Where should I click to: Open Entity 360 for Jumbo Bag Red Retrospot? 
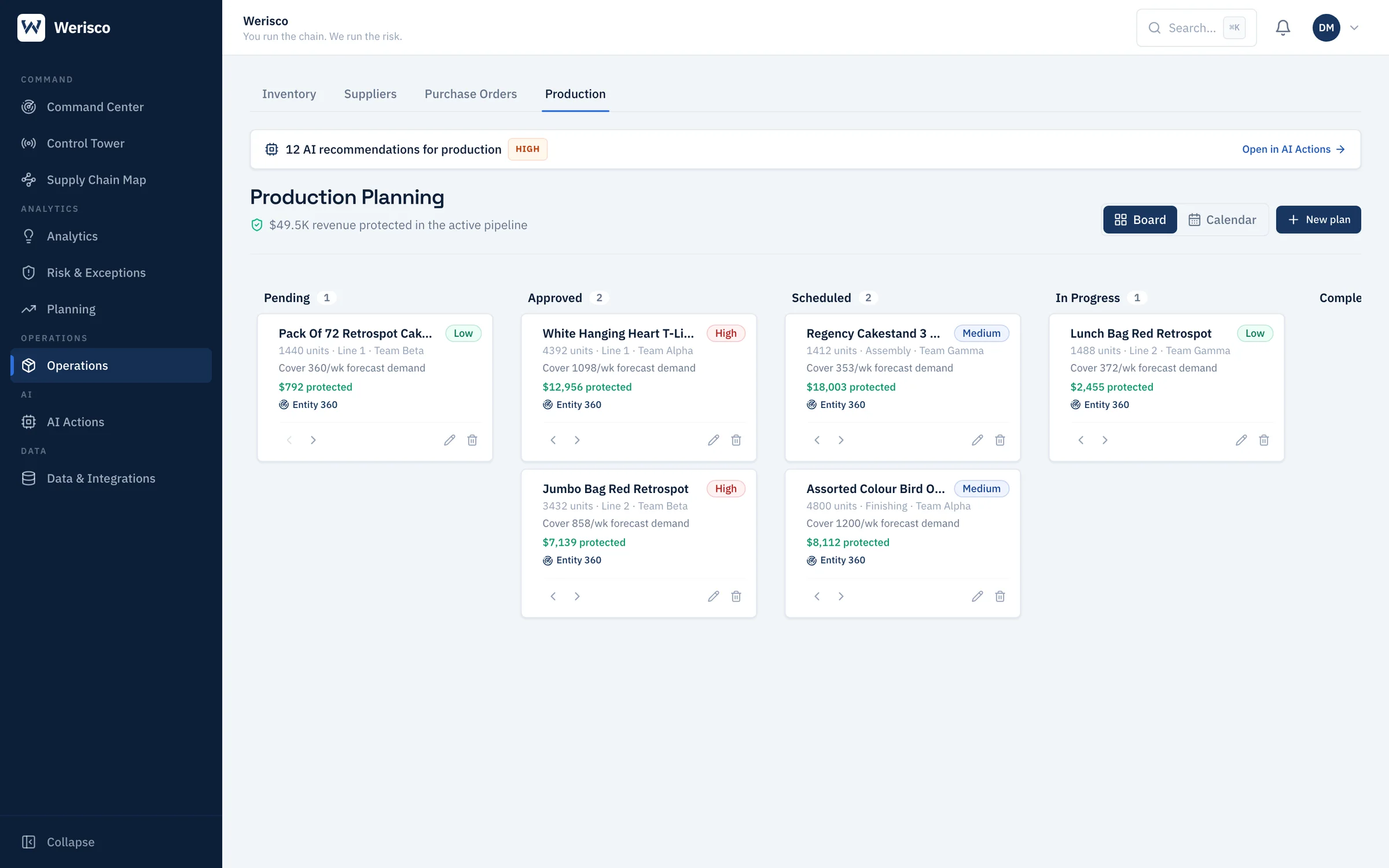(x=572, y=560)
